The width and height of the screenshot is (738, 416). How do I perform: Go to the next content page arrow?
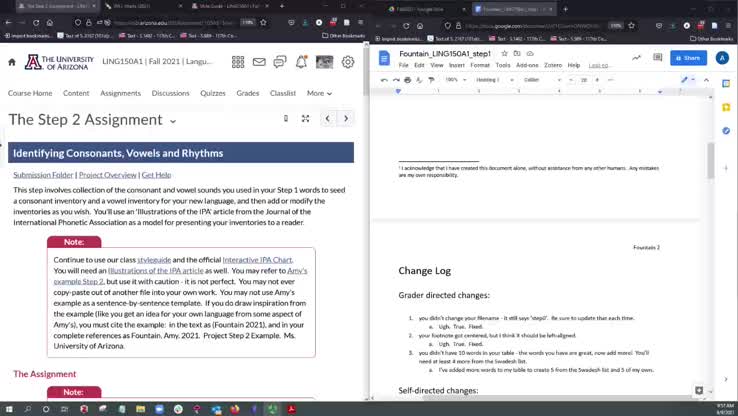345,119
